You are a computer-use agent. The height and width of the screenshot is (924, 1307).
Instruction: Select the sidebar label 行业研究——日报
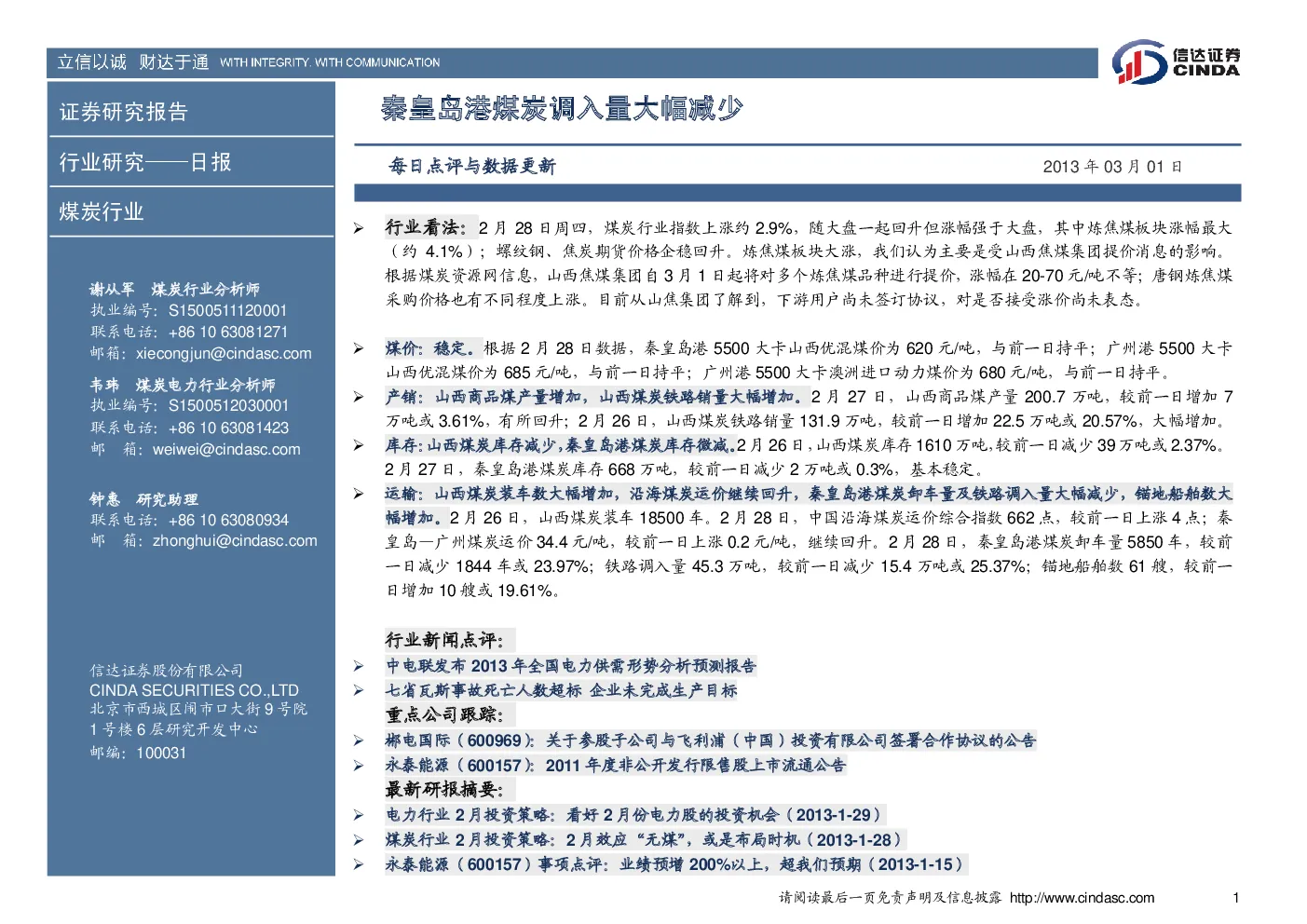[x=144, y=162]
